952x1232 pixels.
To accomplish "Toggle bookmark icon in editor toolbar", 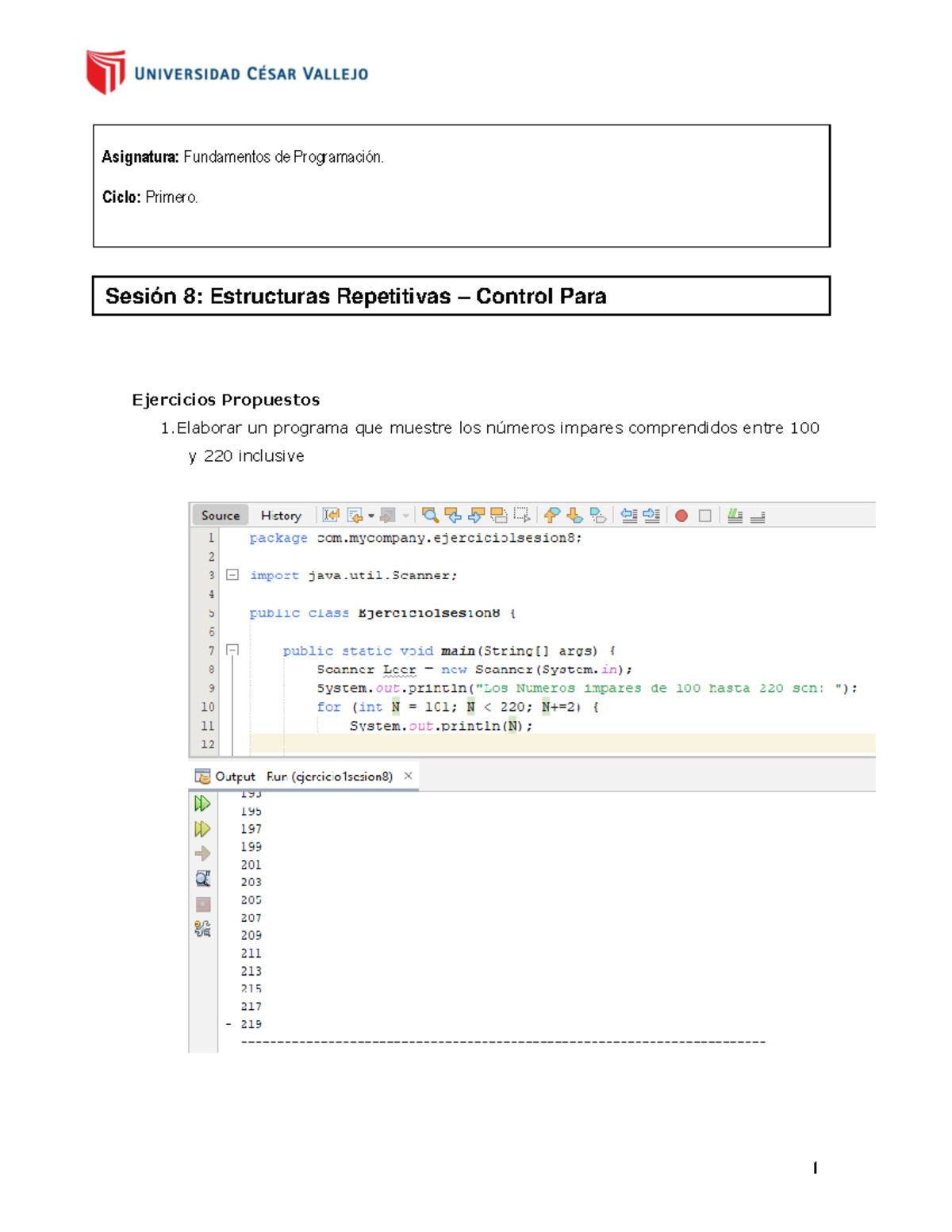I will click(598, 516).
